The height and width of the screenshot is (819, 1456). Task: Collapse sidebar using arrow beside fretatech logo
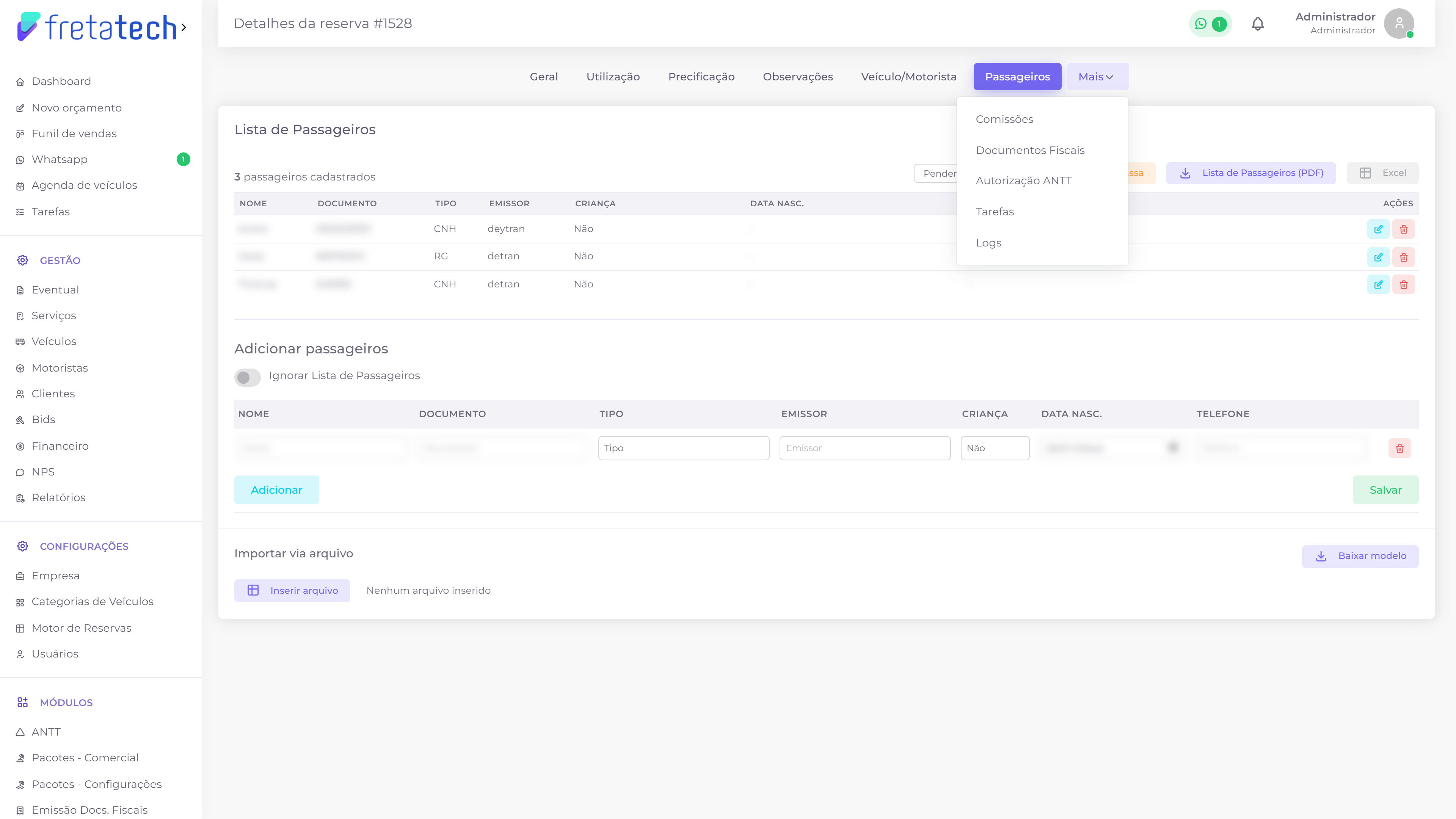click(x=184, y=27)
